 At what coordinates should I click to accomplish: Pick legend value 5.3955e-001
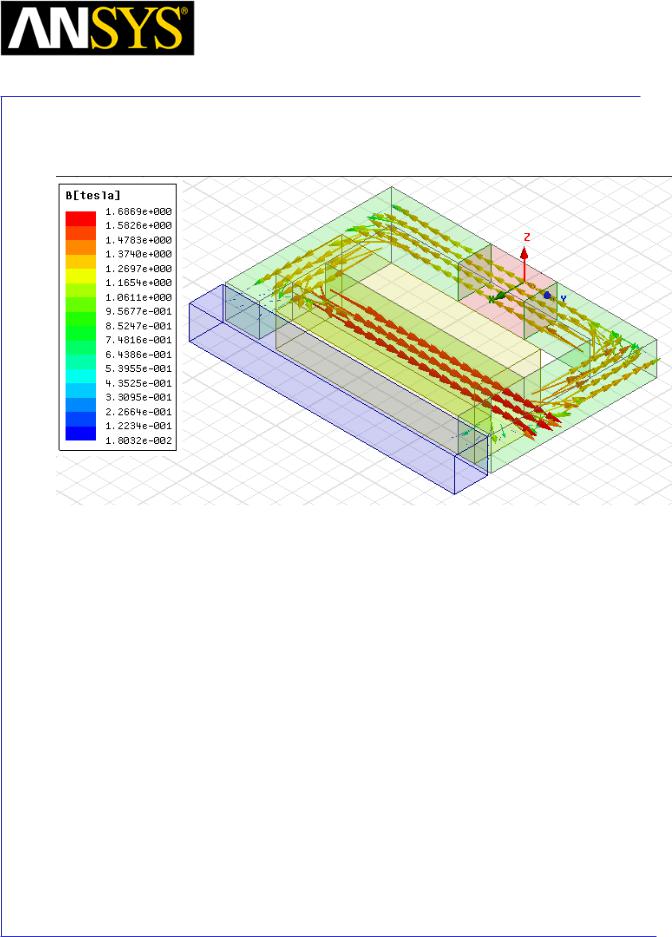click(139, 369)
